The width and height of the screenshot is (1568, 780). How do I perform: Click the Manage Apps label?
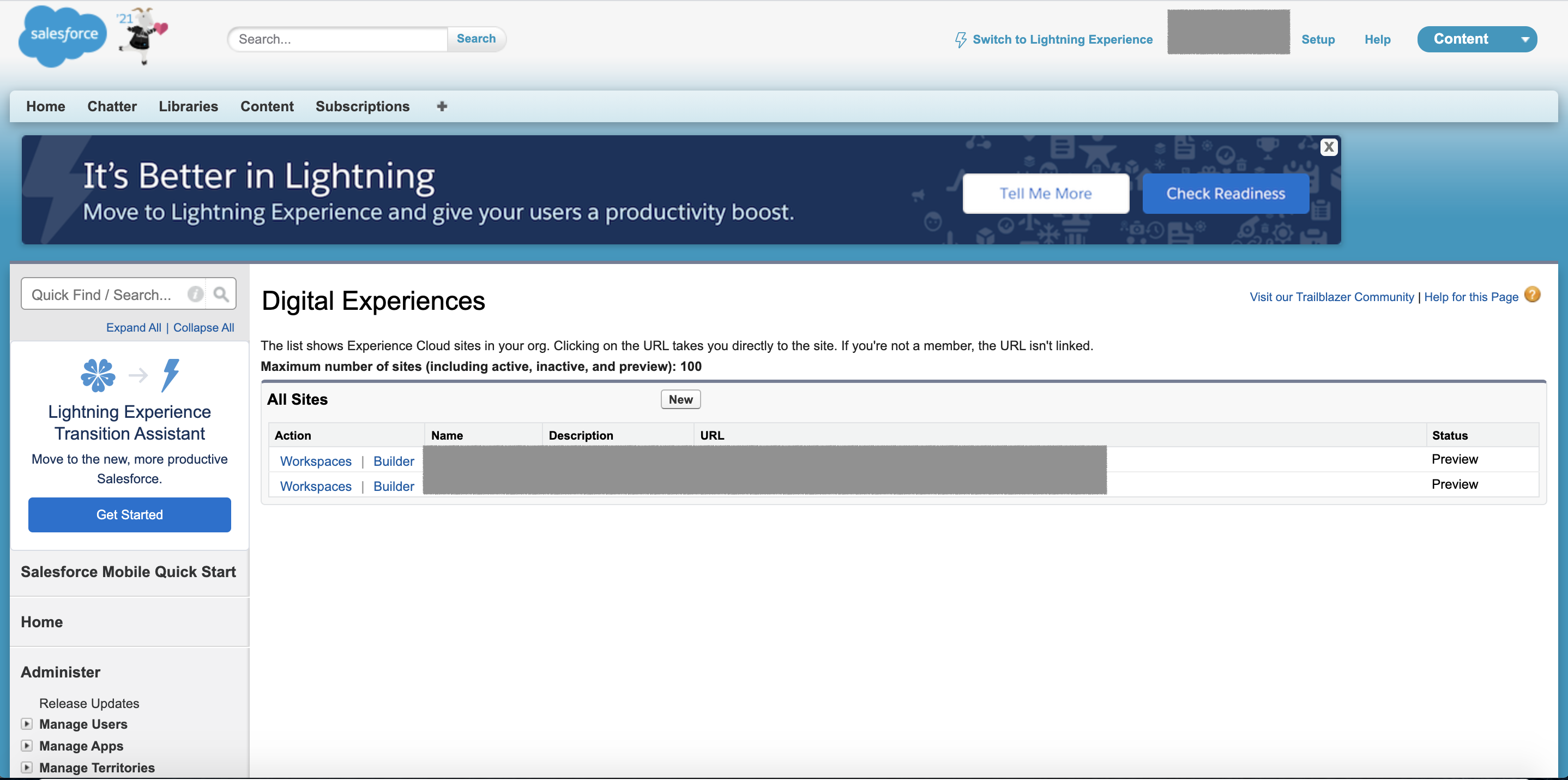[81, 746]
